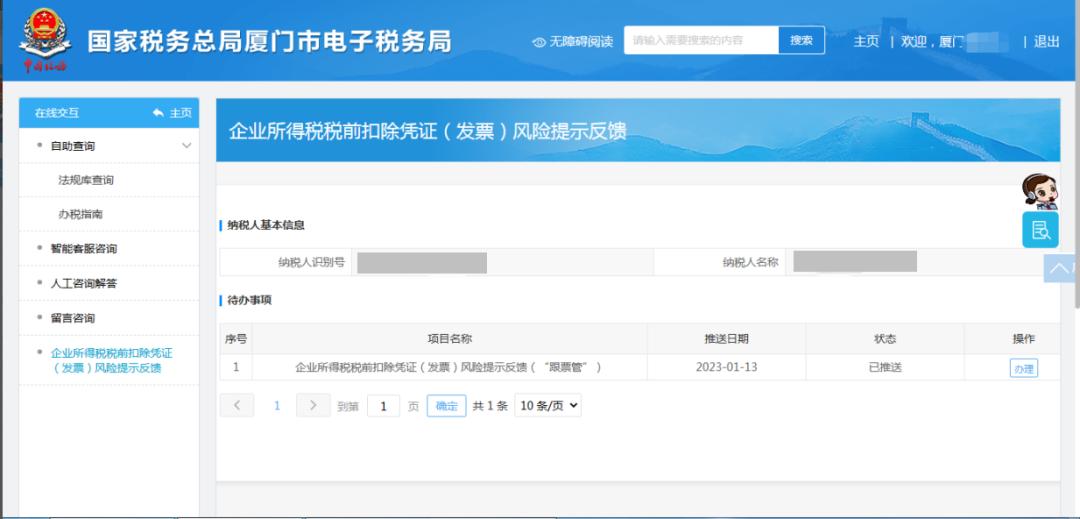Click the 项目名称 column header
The height and width of the screenshot is (519, 1080).
coord(449,339)
